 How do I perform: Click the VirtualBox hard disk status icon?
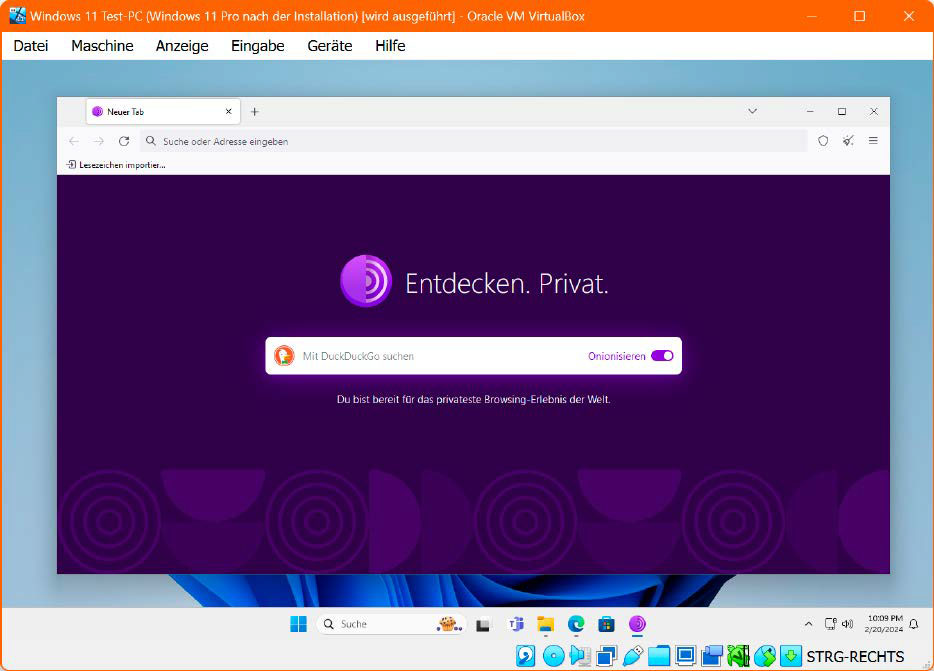coord(525,656)
